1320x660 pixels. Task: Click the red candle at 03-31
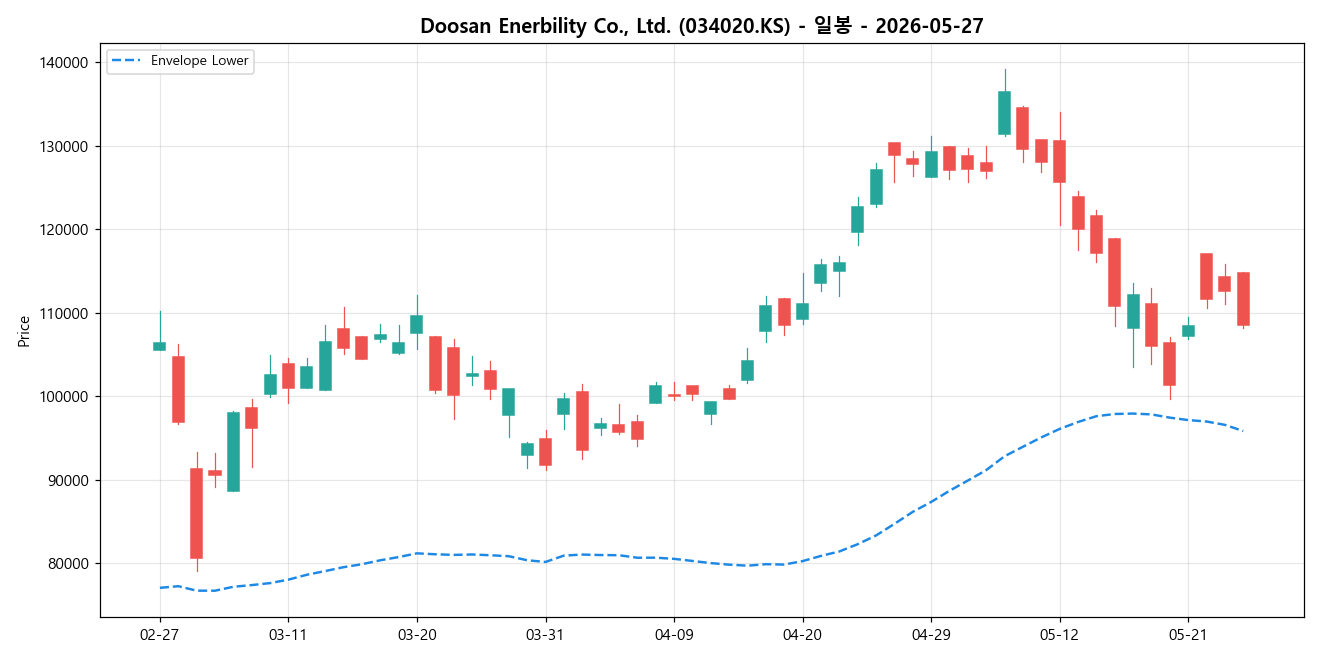[x=545, y=452]
